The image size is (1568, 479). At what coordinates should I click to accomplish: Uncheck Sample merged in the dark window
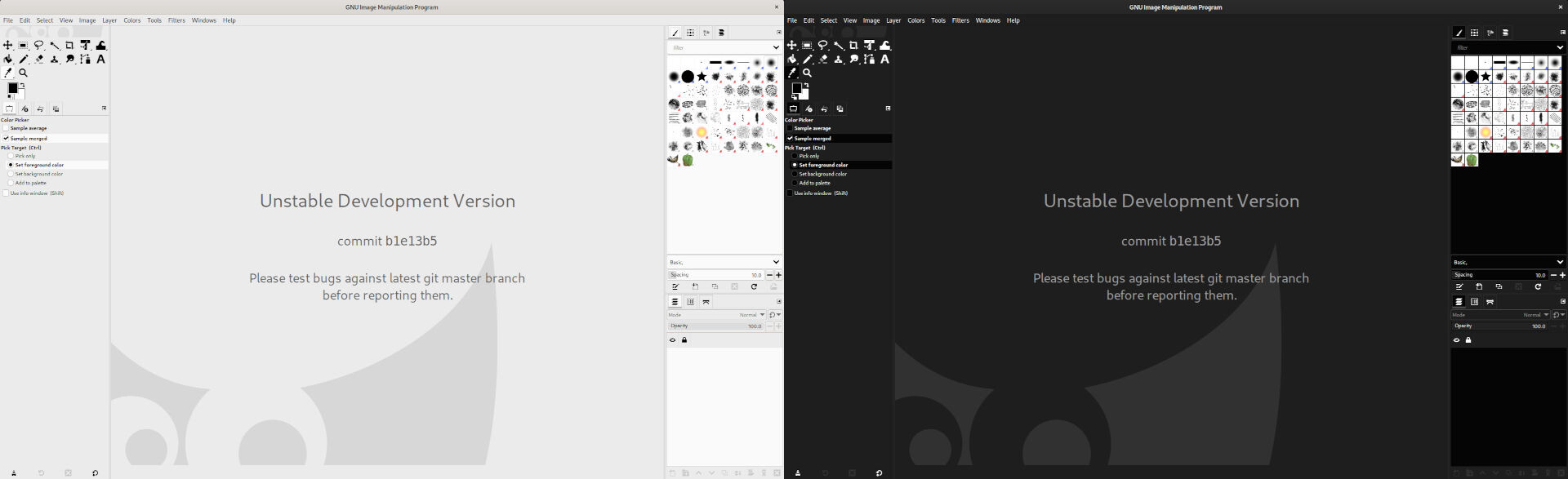click(790, 139)
